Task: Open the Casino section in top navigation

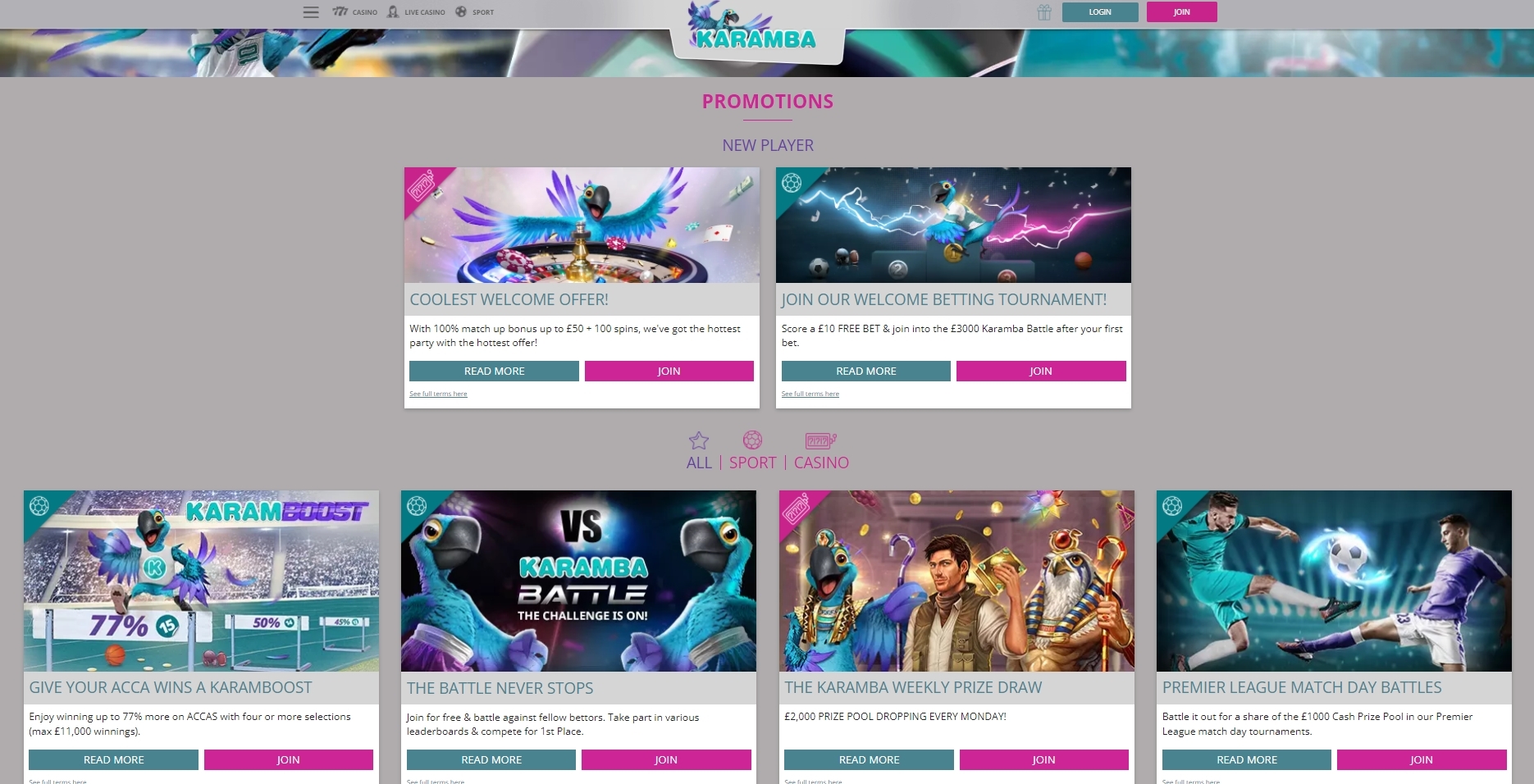Action: pyautogui.click(x=355, y=12)
